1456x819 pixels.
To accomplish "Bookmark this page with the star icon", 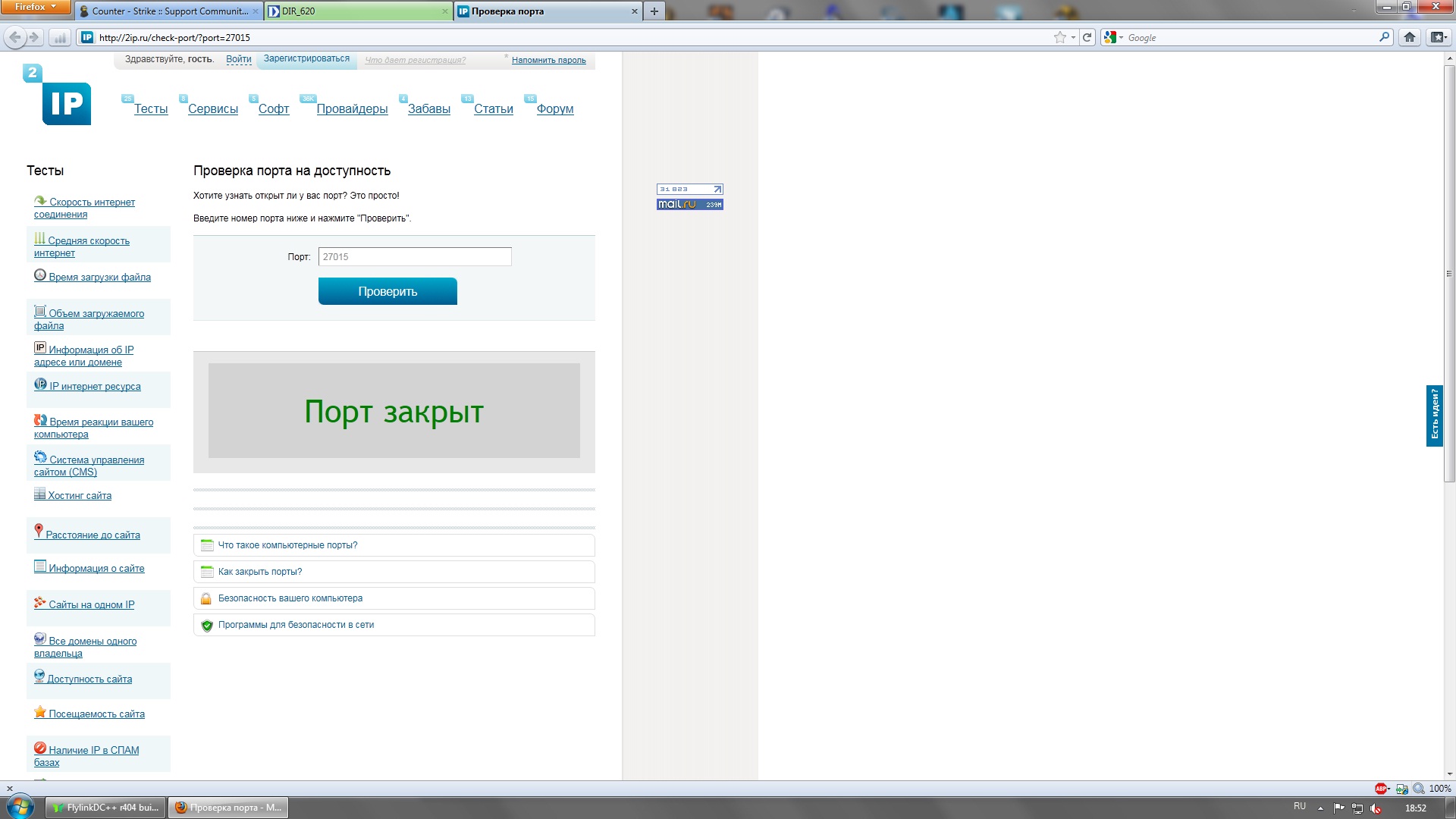I will [x=1060, y=37].
